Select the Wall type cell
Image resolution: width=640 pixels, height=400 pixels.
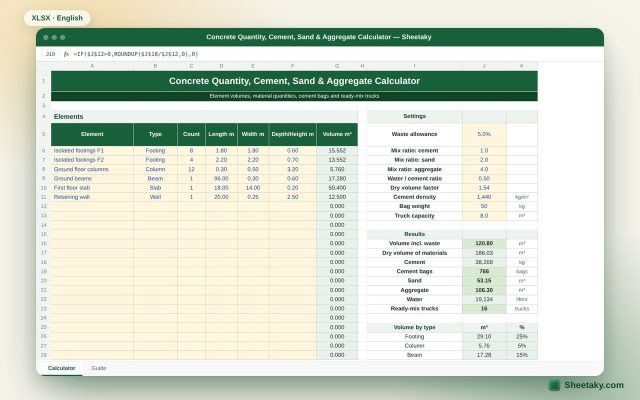point(156,197)
